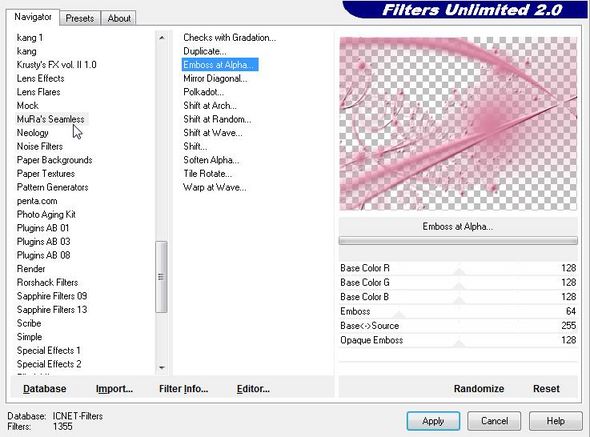Open the Import... option
The height and width of the screenshot is (437, 590).
pyautogui.click(x=114, y=388)
